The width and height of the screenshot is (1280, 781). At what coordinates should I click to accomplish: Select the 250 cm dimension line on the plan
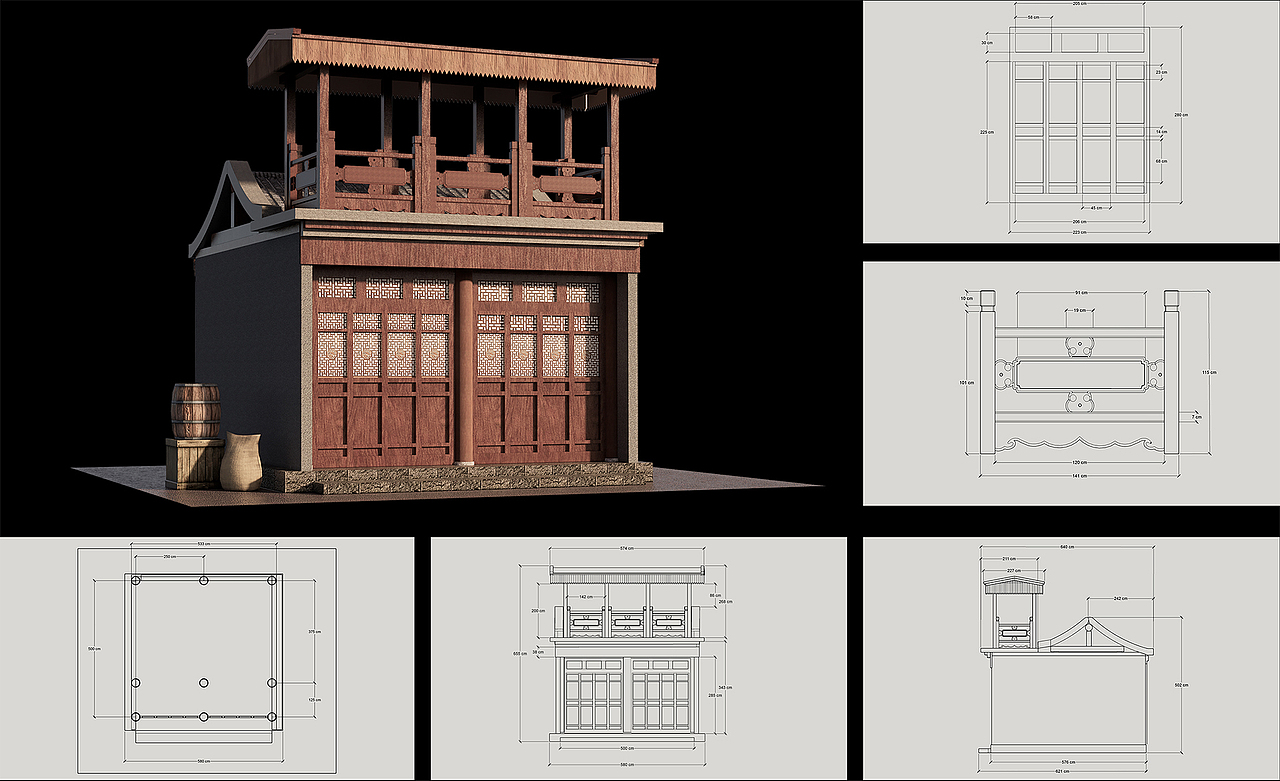pos(168,556)
